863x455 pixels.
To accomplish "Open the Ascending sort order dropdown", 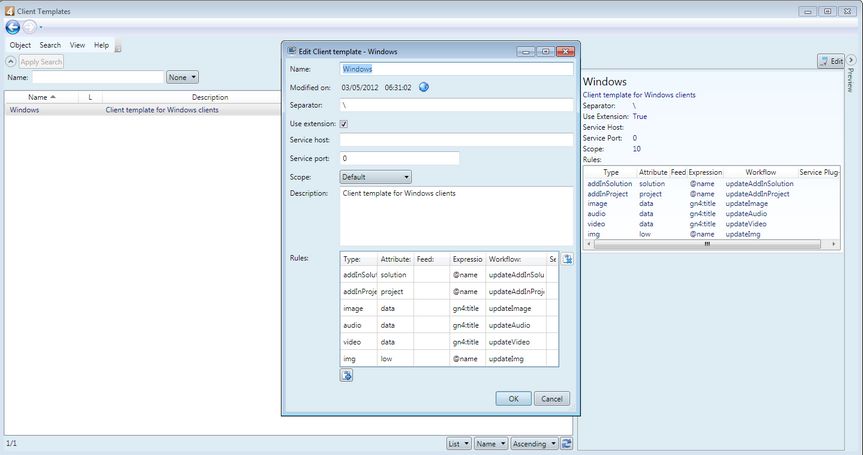I will click(x=534, y=443).
